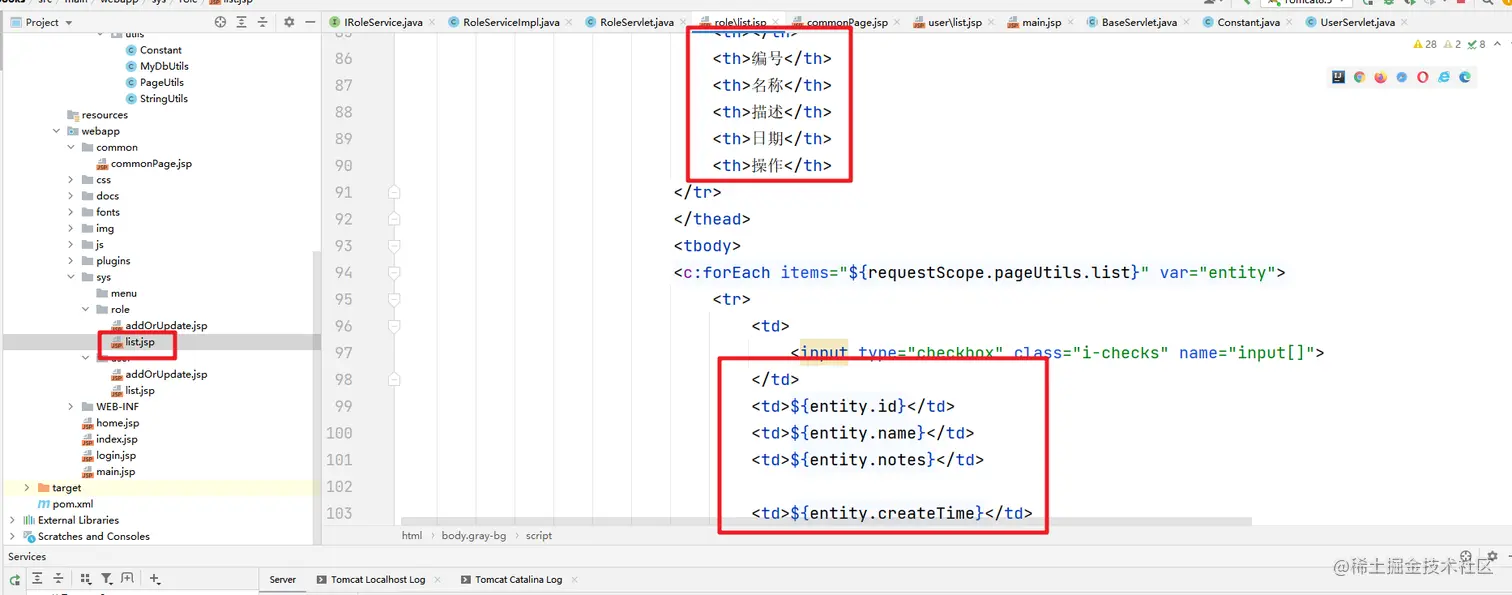Click Select Opened File target icon in Project panel
Screen dimensions: 1512x595
coord(221,22)
